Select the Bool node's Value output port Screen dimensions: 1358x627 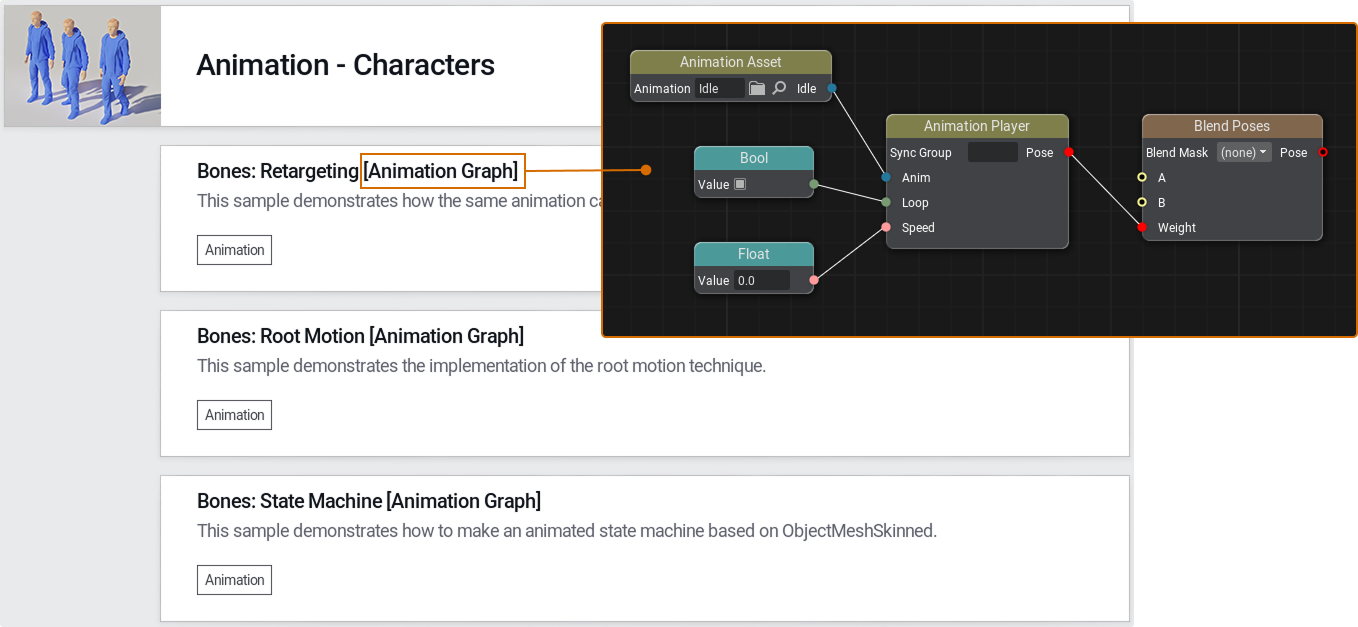[814, 184]
